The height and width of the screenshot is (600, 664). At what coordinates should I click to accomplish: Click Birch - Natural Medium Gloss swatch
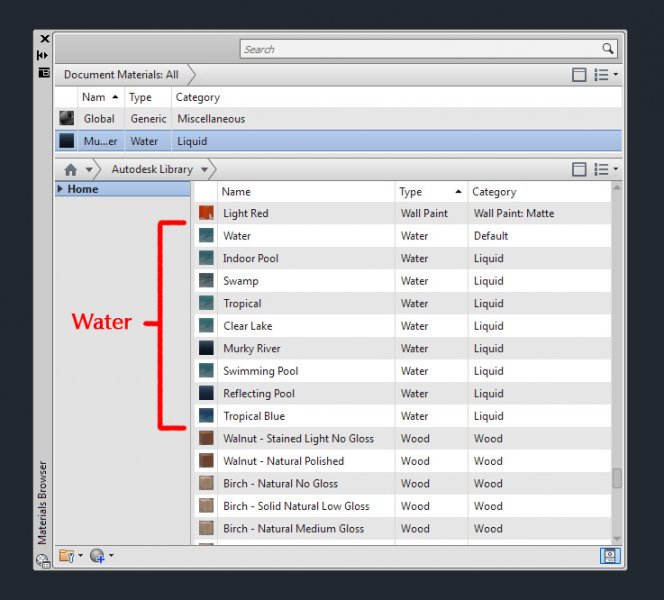[x=206, y=528]
